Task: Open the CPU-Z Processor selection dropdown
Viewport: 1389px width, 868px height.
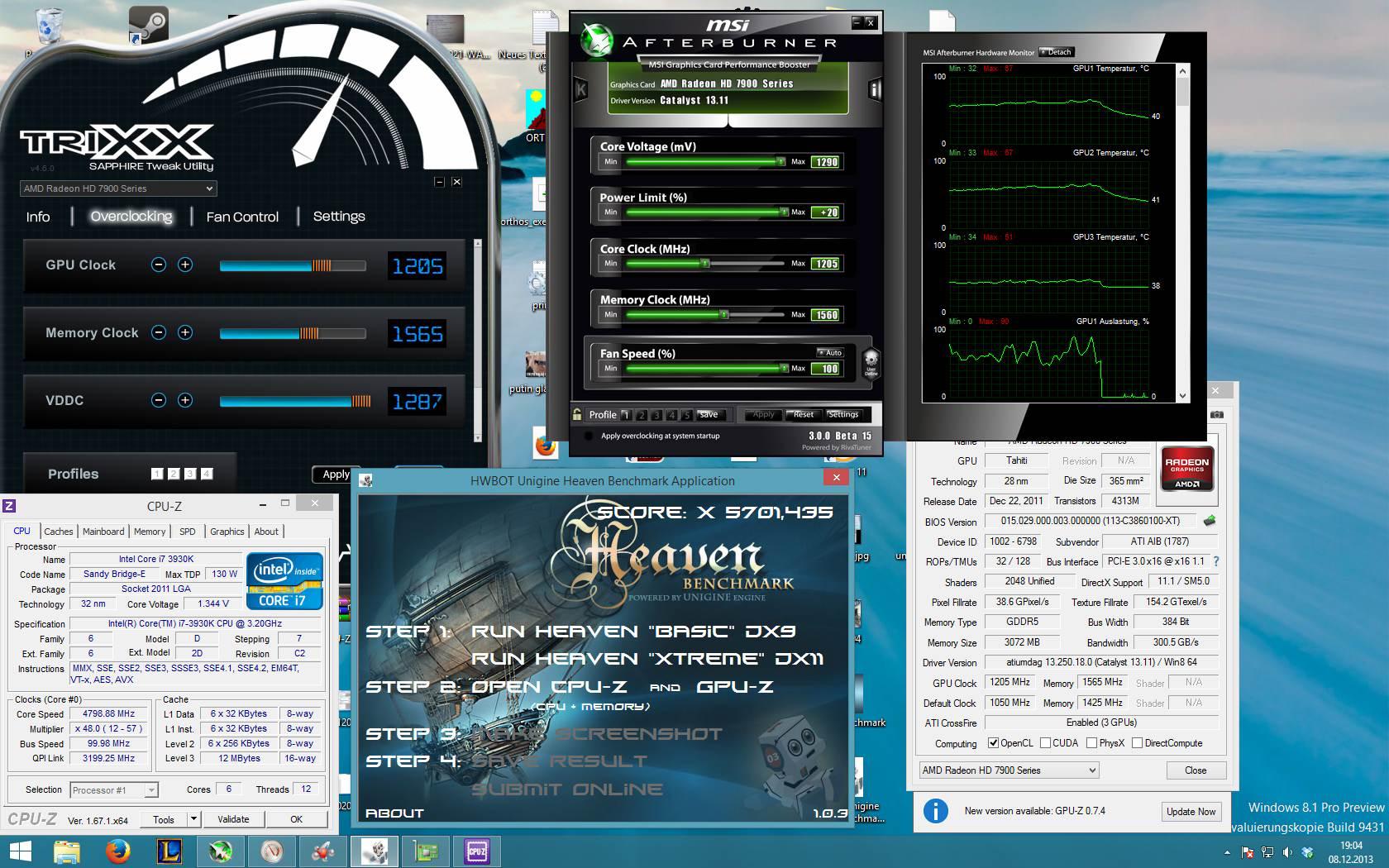Action: click(114, 789)
